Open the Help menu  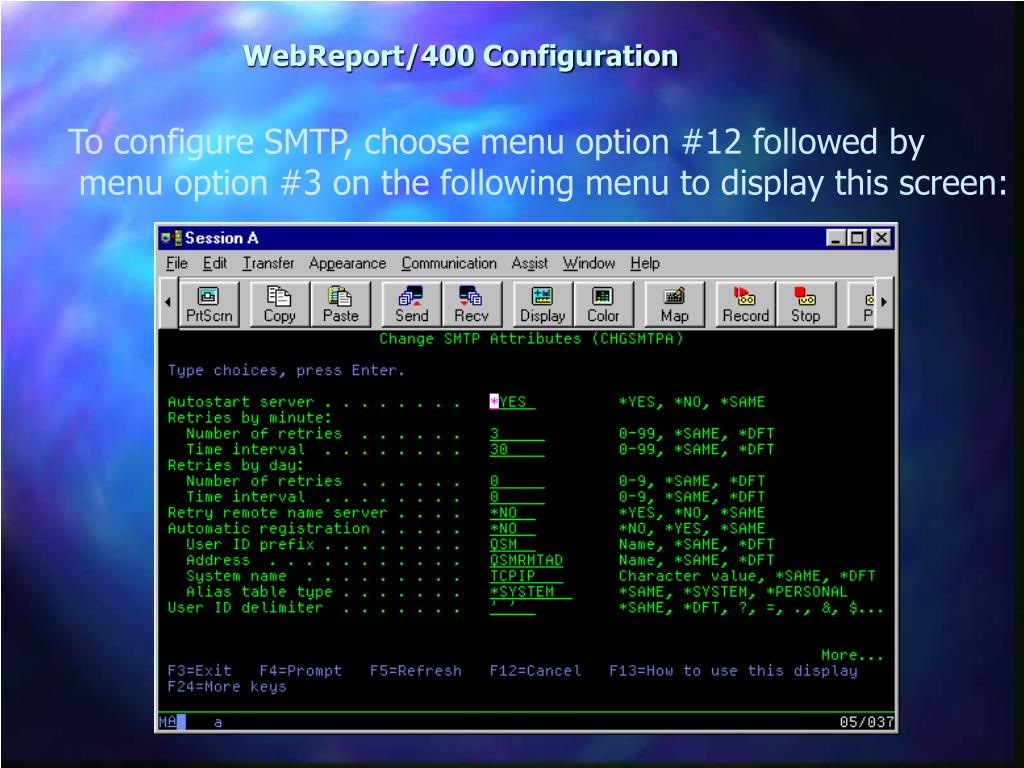(645, 263)
